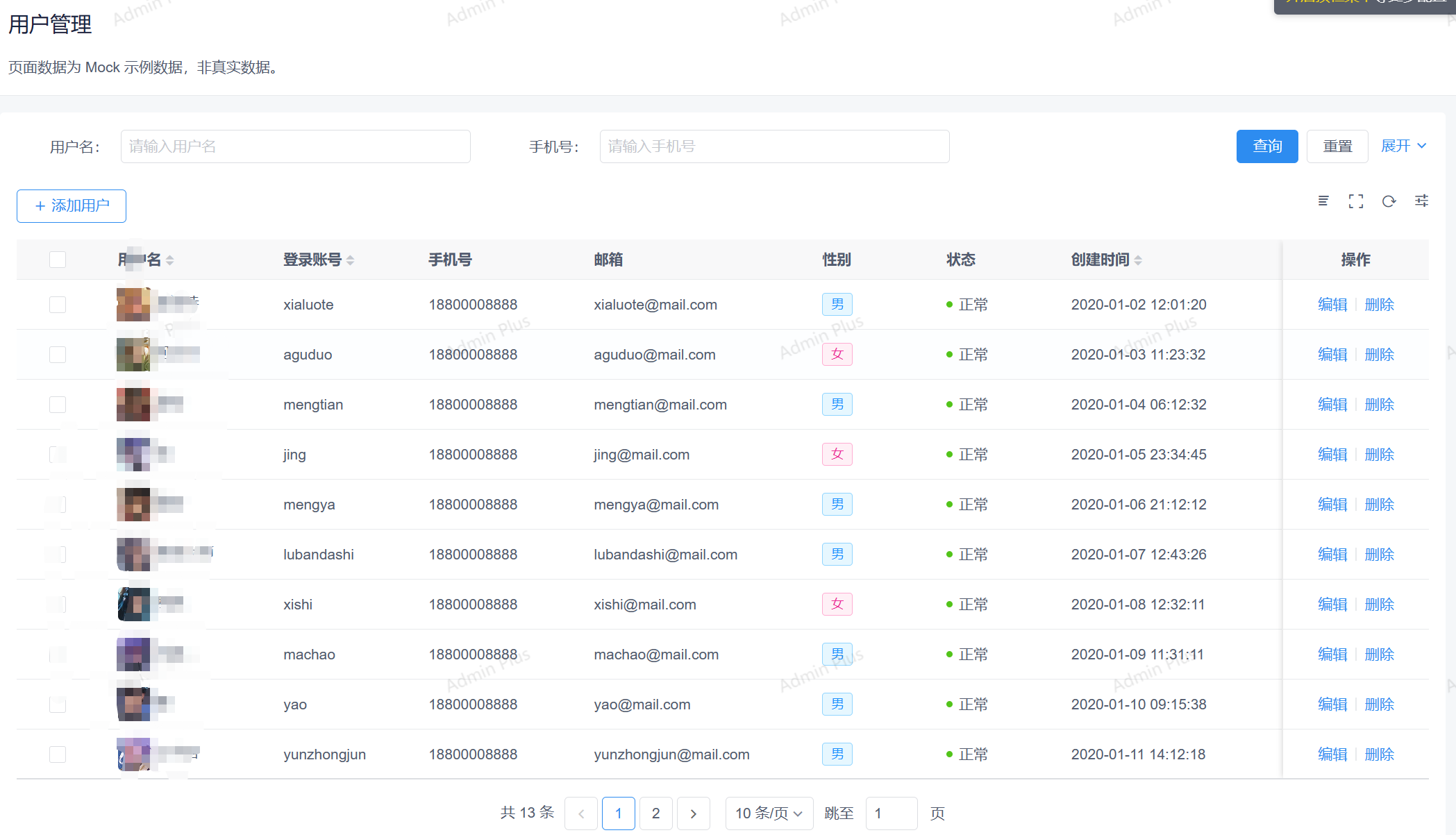Delete the mengya user
1456x835 pixels.
tap(1380, 505)
